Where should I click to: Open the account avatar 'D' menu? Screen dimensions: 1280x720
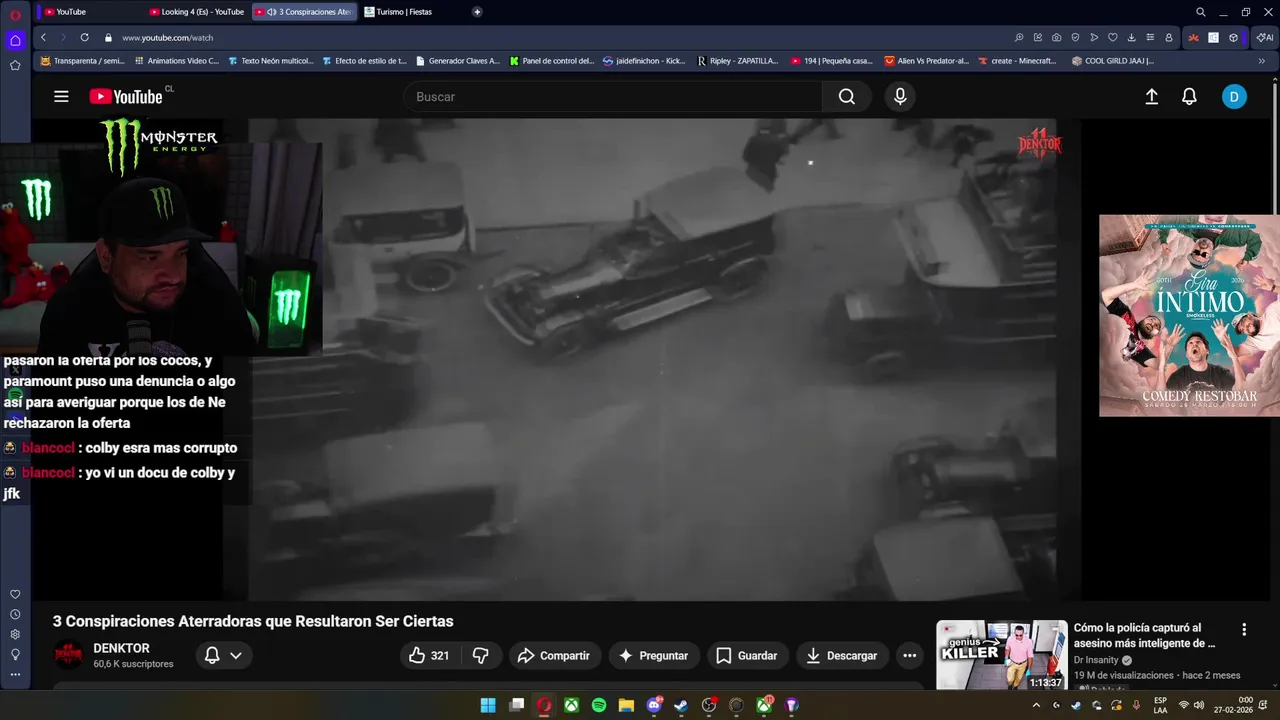point(1234,96)
